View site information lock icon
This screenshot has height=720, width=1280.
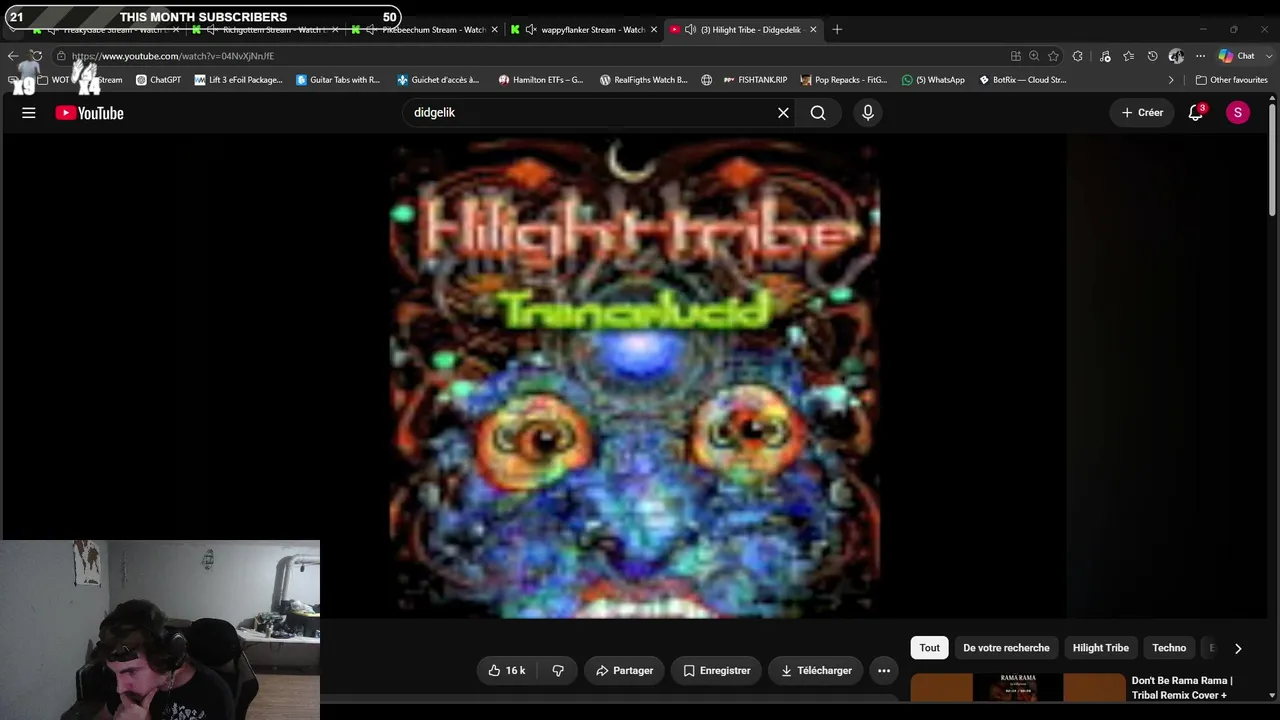point(61,56)
